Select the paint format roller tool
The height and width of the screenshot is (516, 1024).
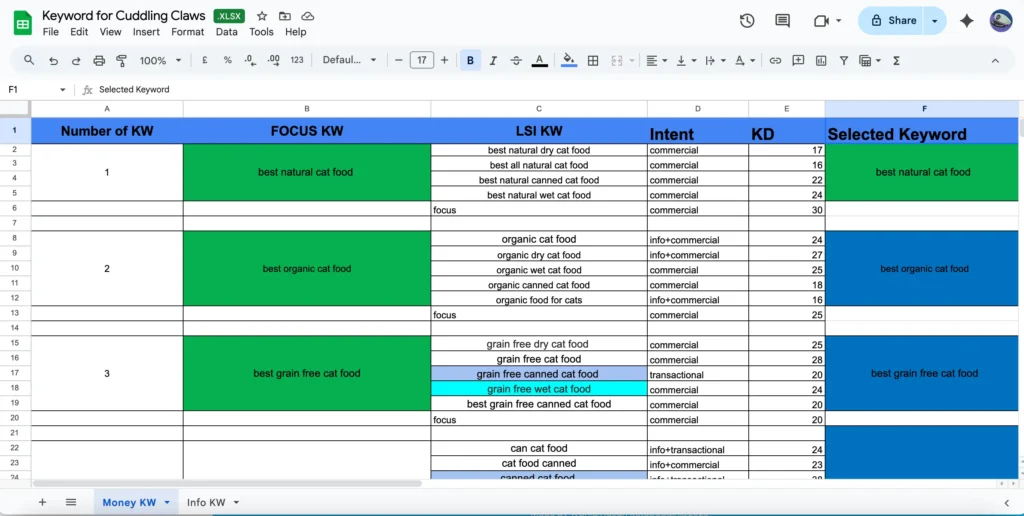coord(122,61)
